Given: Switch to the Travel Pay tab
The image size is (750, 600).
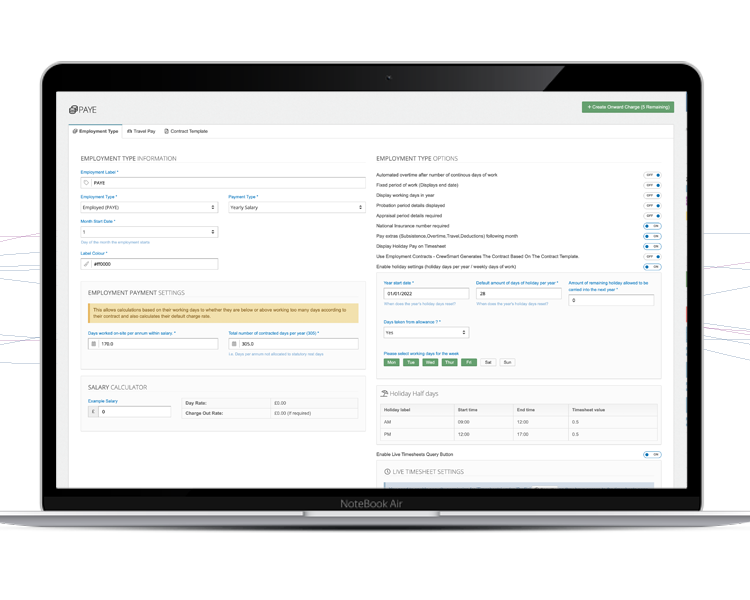Looking at the screenshot, I should click(141, 131).
